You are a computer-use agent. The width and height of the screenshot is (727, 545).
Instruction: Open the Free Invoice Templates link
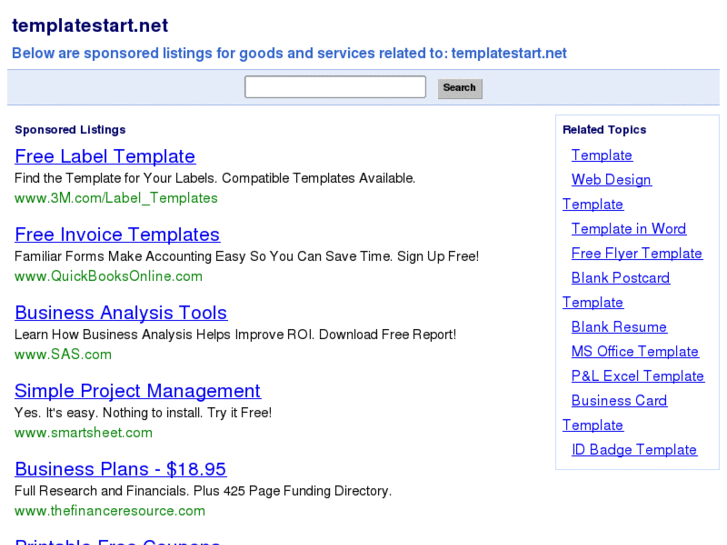[x=117, y=235]
